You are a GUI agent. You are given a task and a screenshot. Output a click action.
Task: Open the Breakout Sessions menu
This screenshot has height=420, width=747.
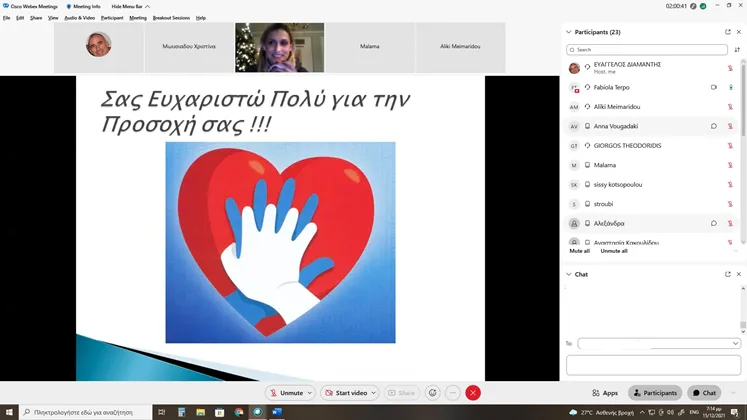tap(171, 18)
